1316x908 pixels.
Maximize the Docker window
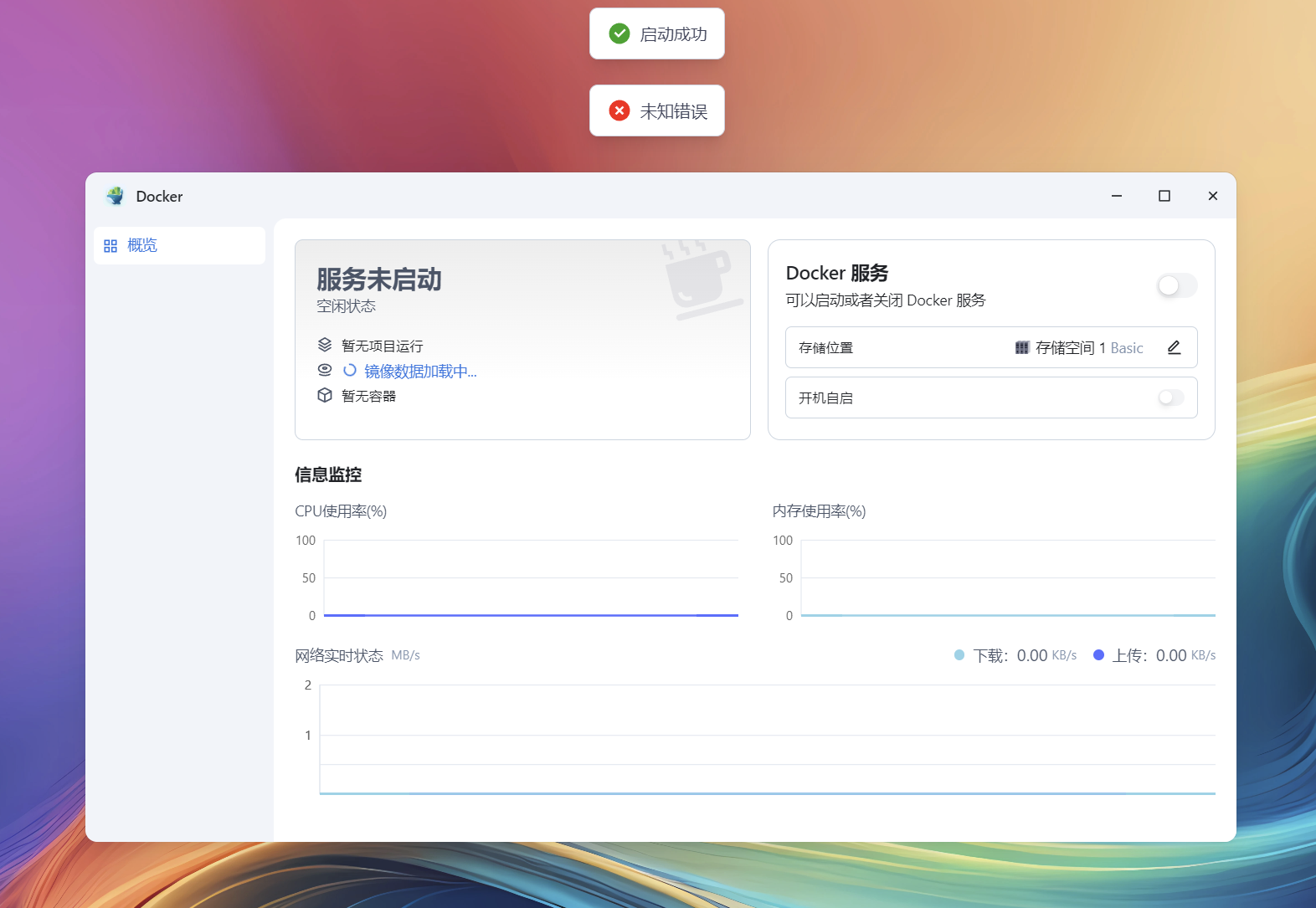1164,196
